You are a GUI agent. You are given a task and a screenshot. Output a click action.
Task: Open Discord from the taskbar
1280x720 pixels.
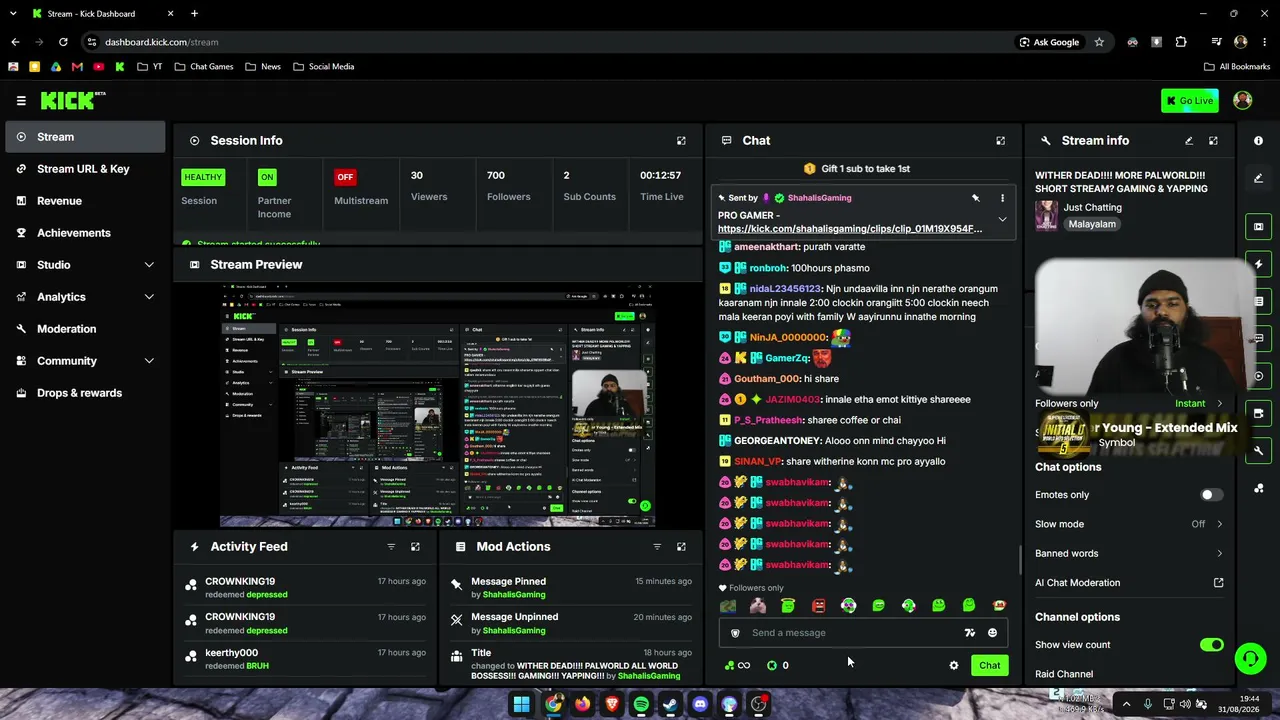pyautogui.click(x=700, y=704)
